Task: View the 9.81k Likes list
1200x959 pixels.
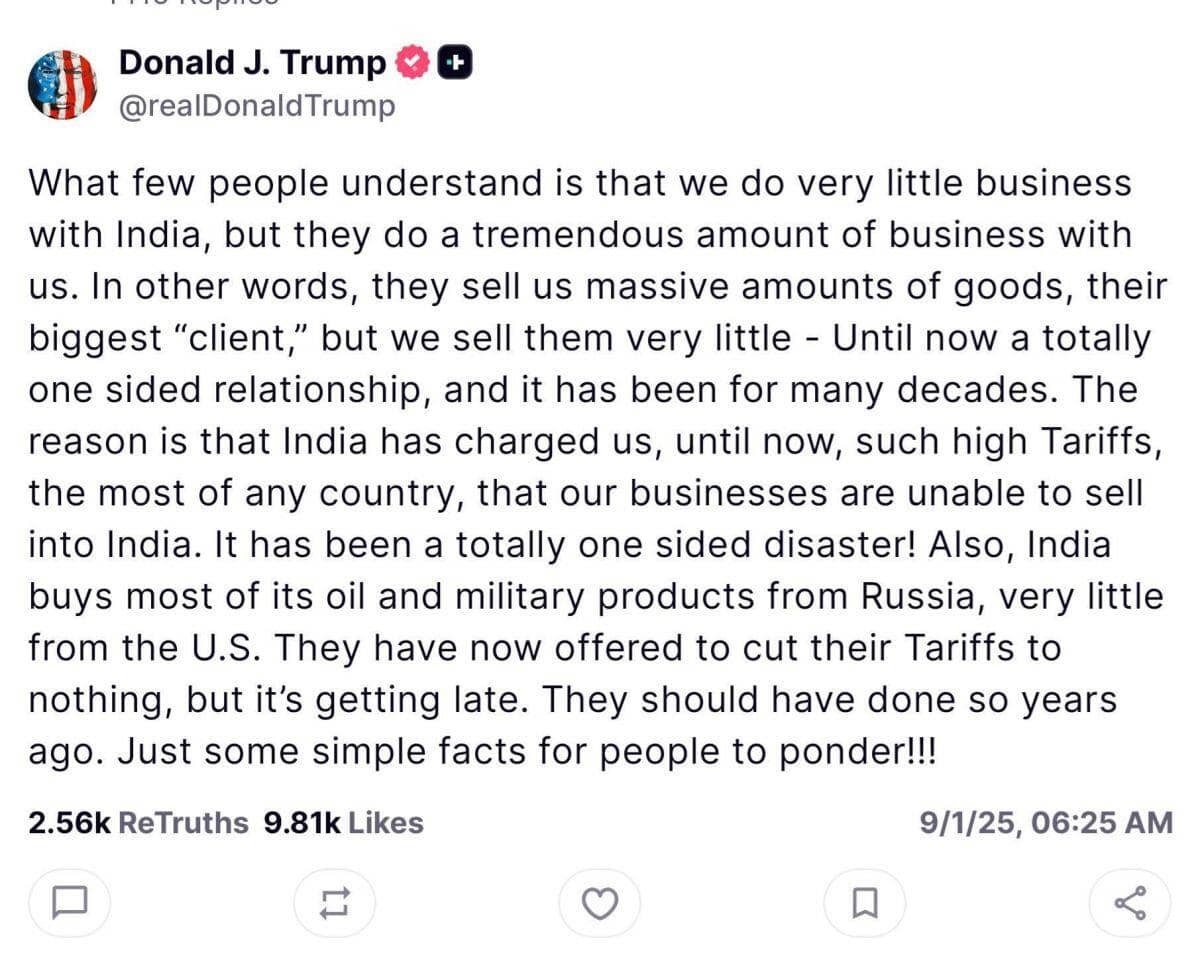Action: tap(343, 823)
